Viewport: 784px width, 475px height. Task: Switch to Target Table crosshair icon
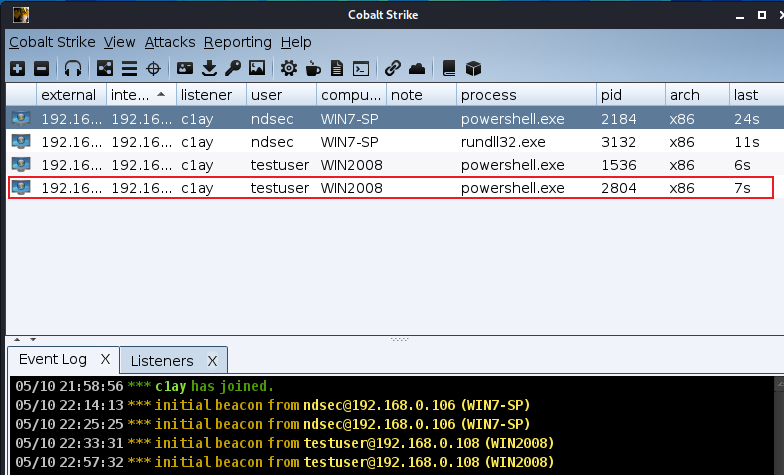pyautogui.click(x=154, y=68)
